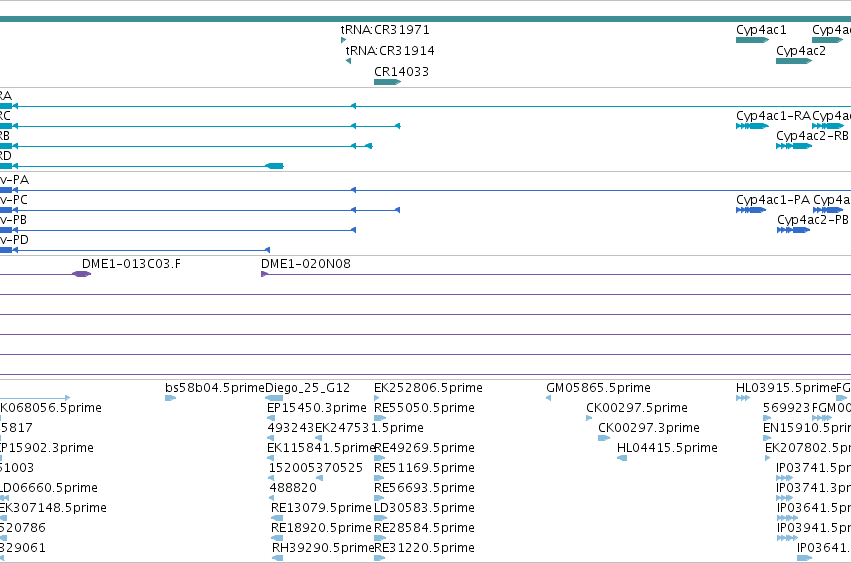The image size is (851, 563).
Task: Select the CK00297.5prime EST label
Action: (x=637, y=408)
